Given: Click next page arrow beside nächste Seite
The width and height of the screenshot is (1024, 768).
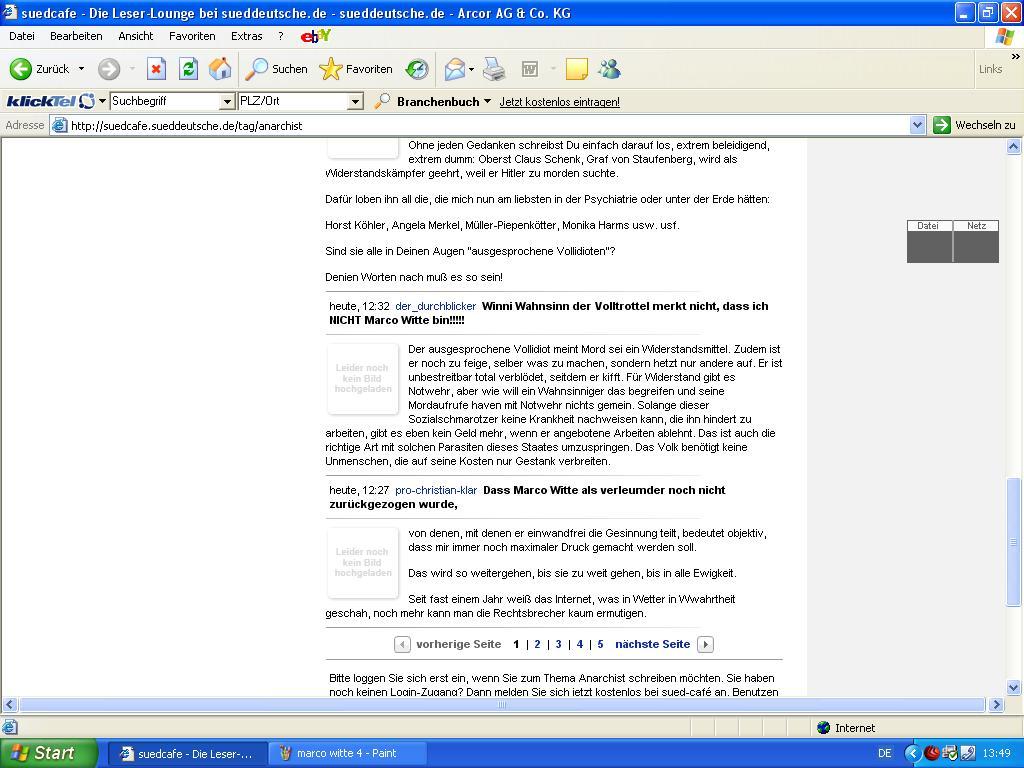Looking at the screenshot, I should 705,645.
